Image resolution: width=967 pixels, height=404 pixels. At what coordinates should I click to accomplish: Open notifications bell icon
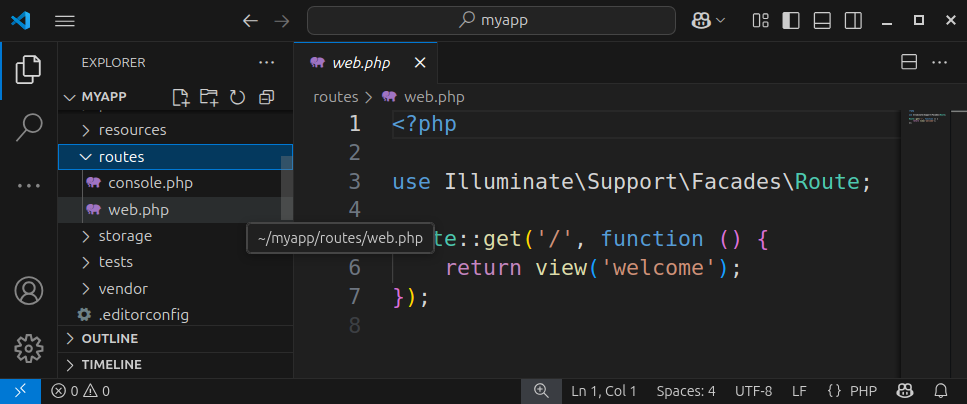click(941, 390)
